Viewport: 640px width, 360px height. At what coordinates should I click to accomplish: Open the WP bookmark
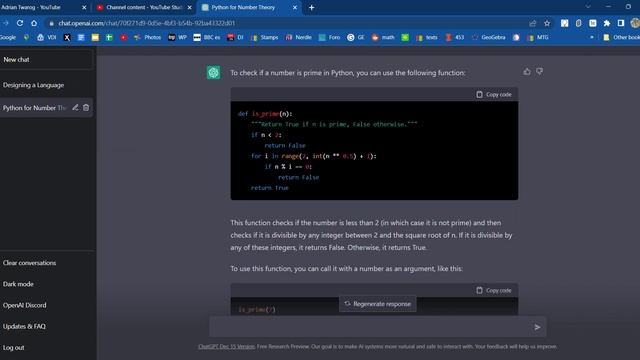point(178,37)
